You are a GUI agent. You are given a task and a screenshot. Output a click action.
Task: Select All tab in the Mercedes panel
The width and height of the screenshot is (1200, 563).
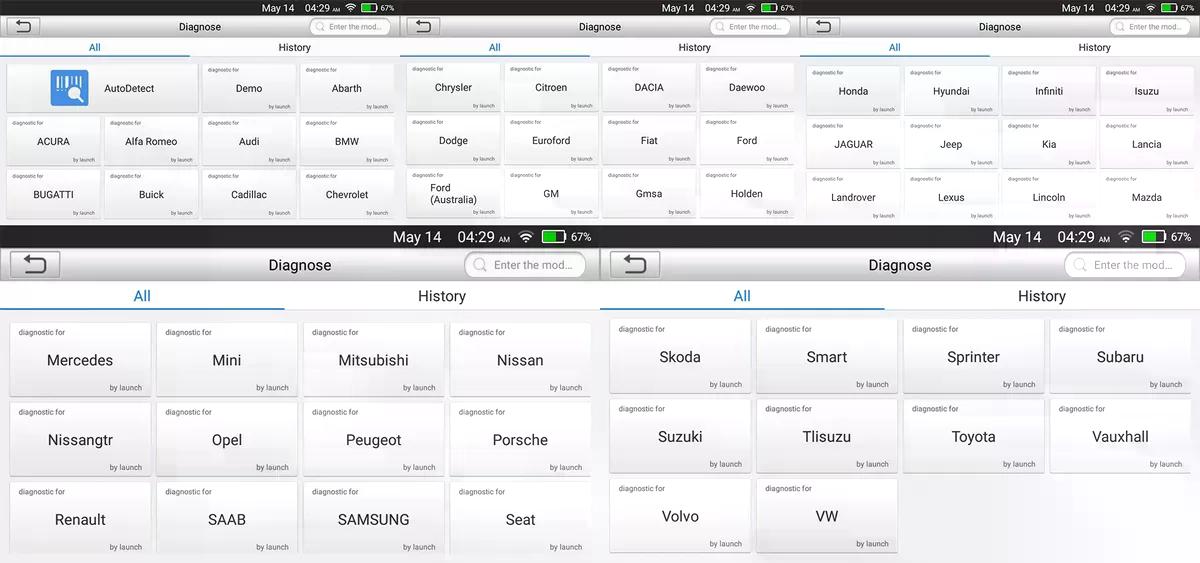(x=142, y=296)
